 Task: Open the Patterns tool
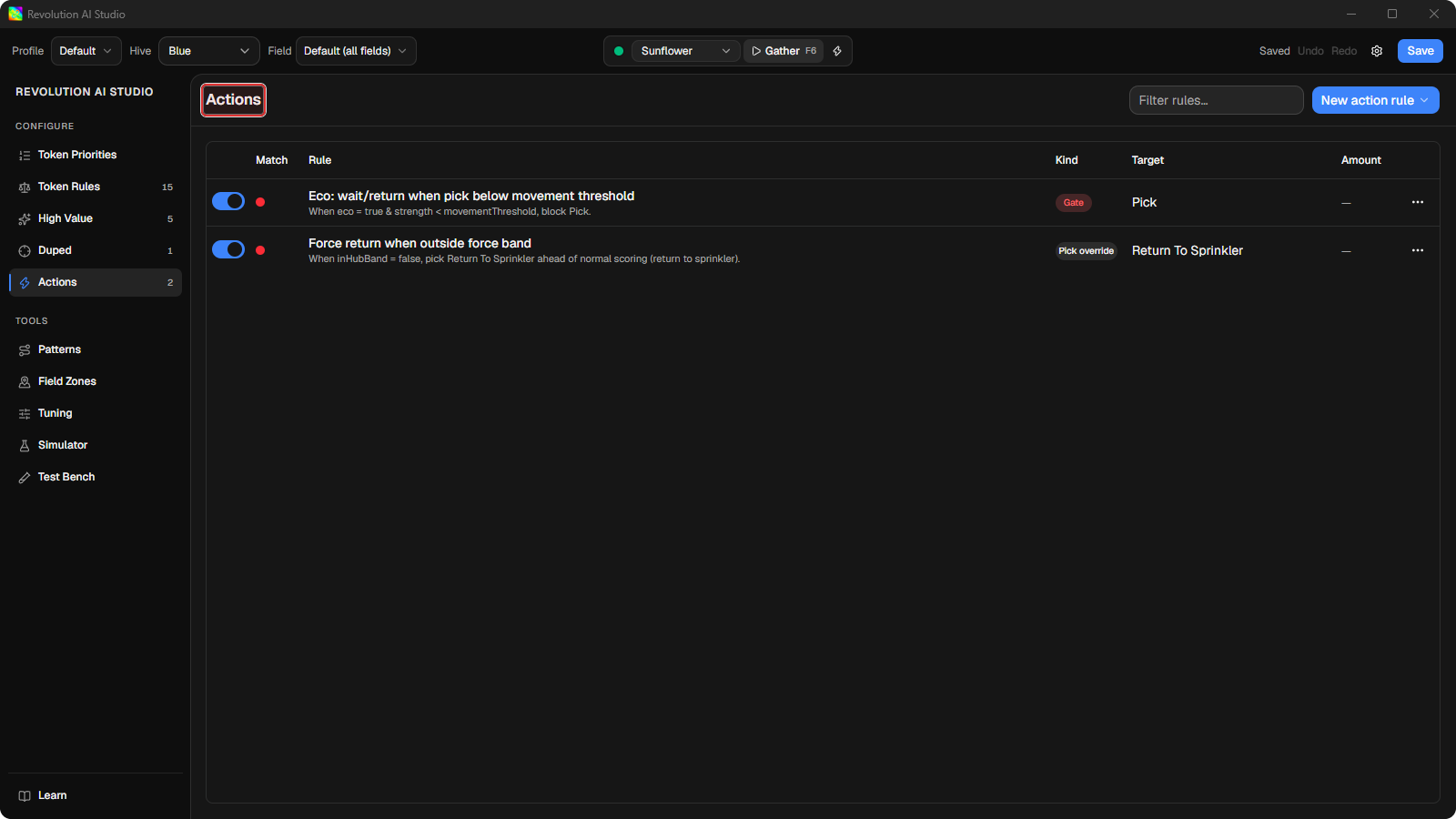pos(96,349)
